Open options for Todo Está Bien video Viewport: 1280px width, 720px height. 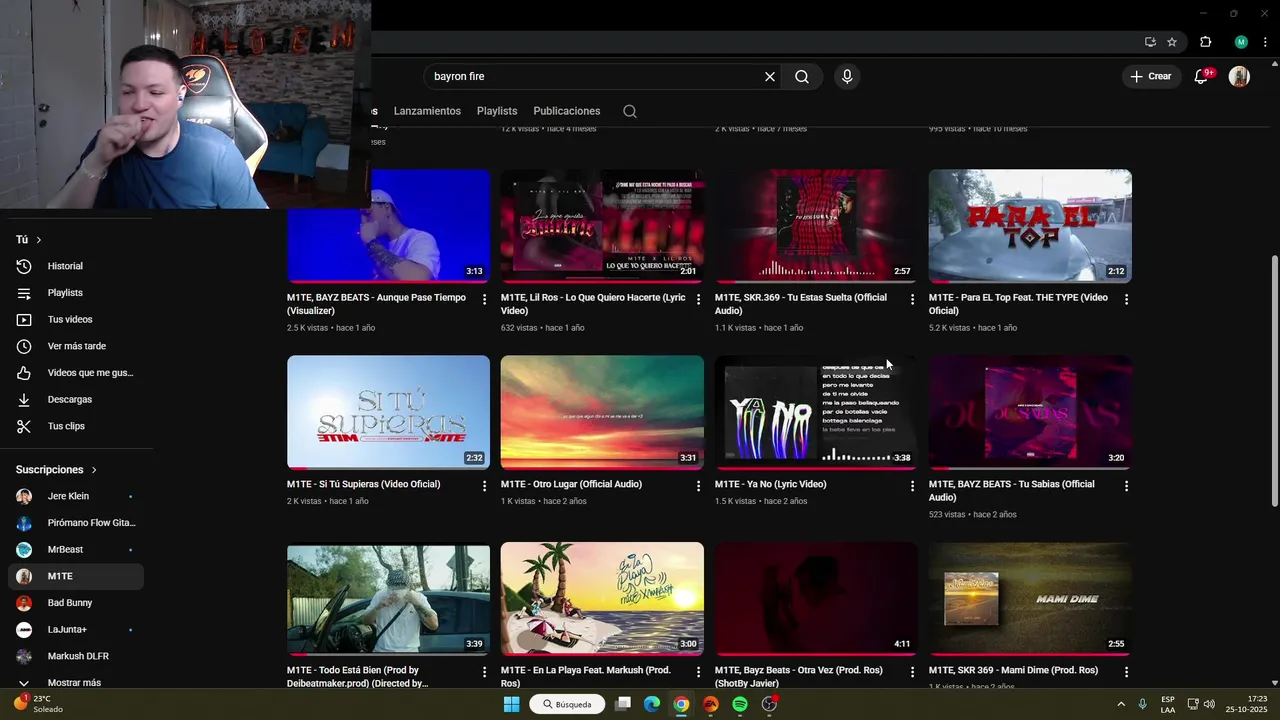485,672
